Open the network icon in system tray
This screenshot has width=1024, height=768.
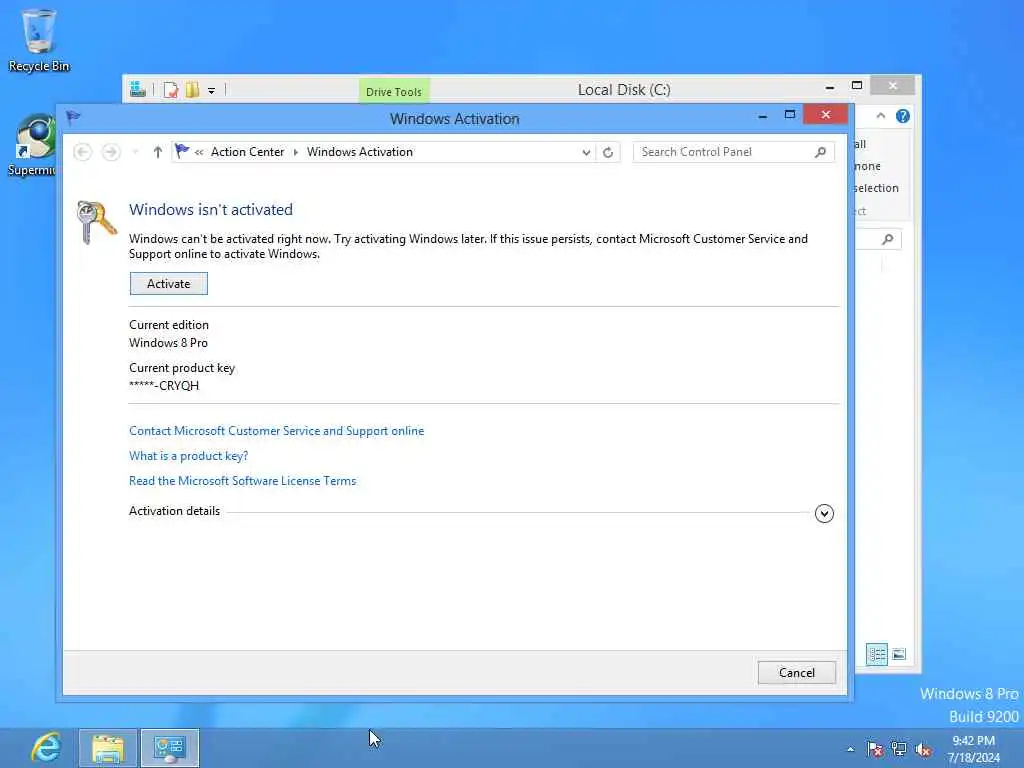click(x=899, y=749)
